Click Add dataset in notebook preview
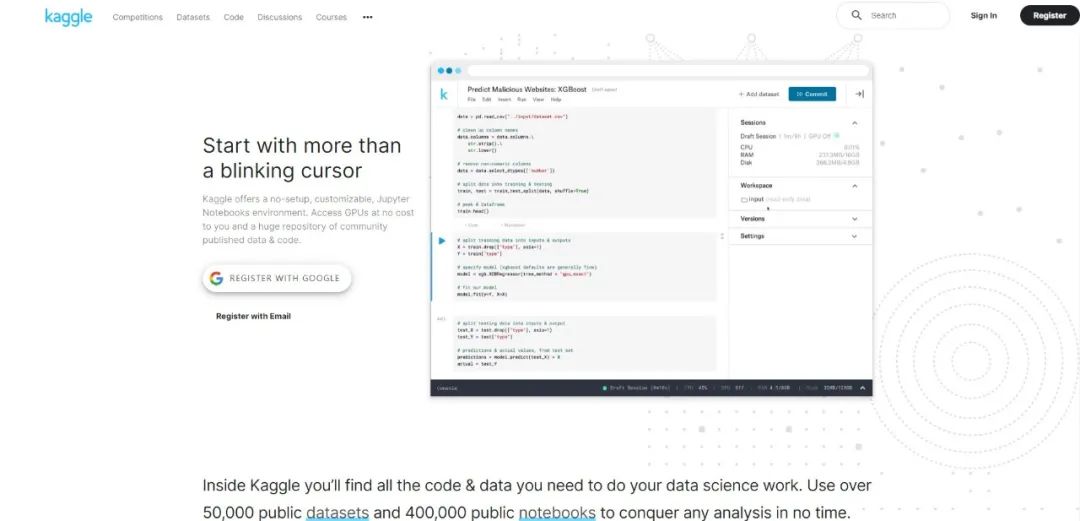The image size is (1080, 521). tap(758, 94)
